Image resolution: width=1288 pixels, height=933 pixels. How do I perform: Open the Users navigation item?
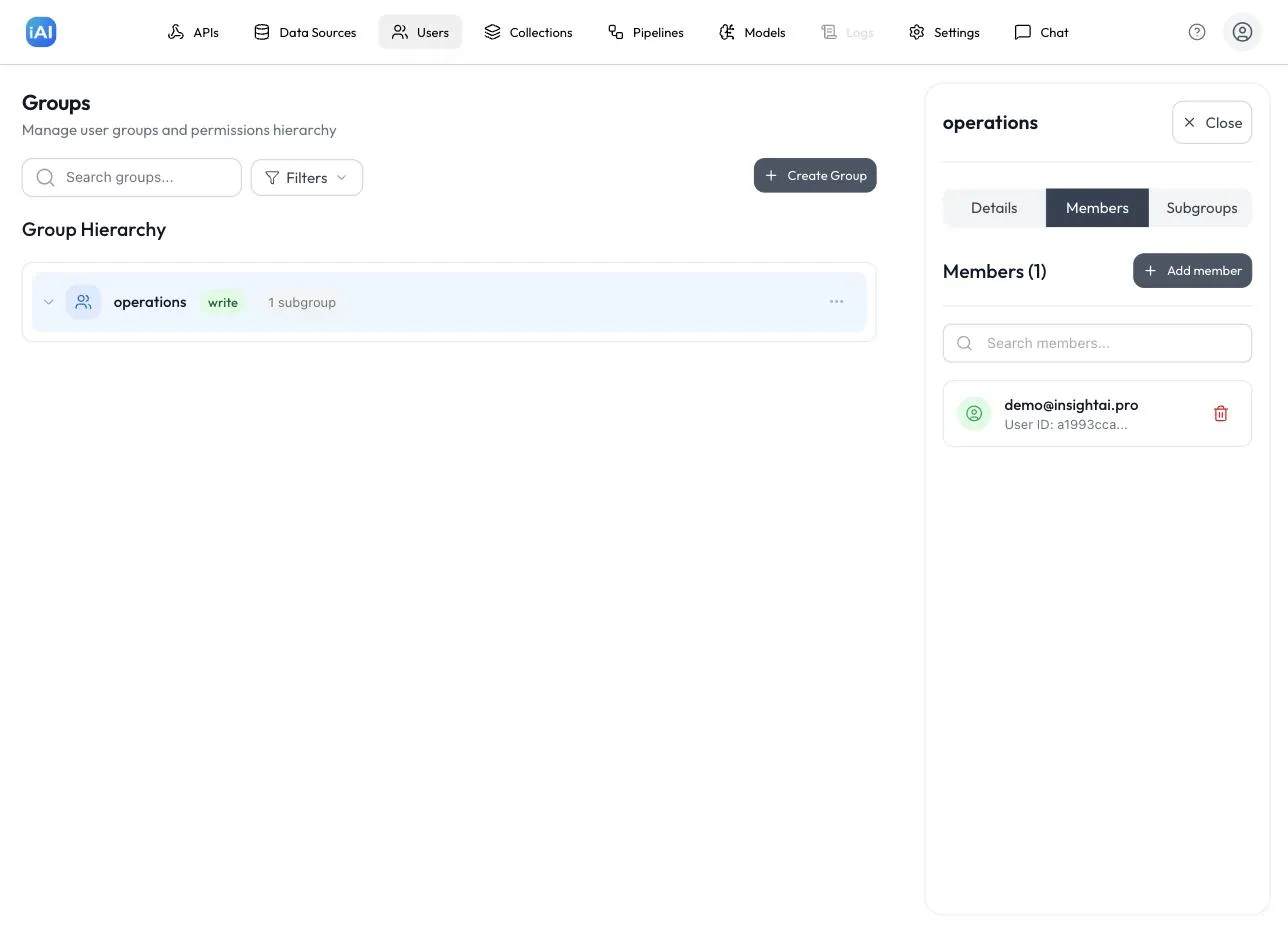[x=420, y=32]
